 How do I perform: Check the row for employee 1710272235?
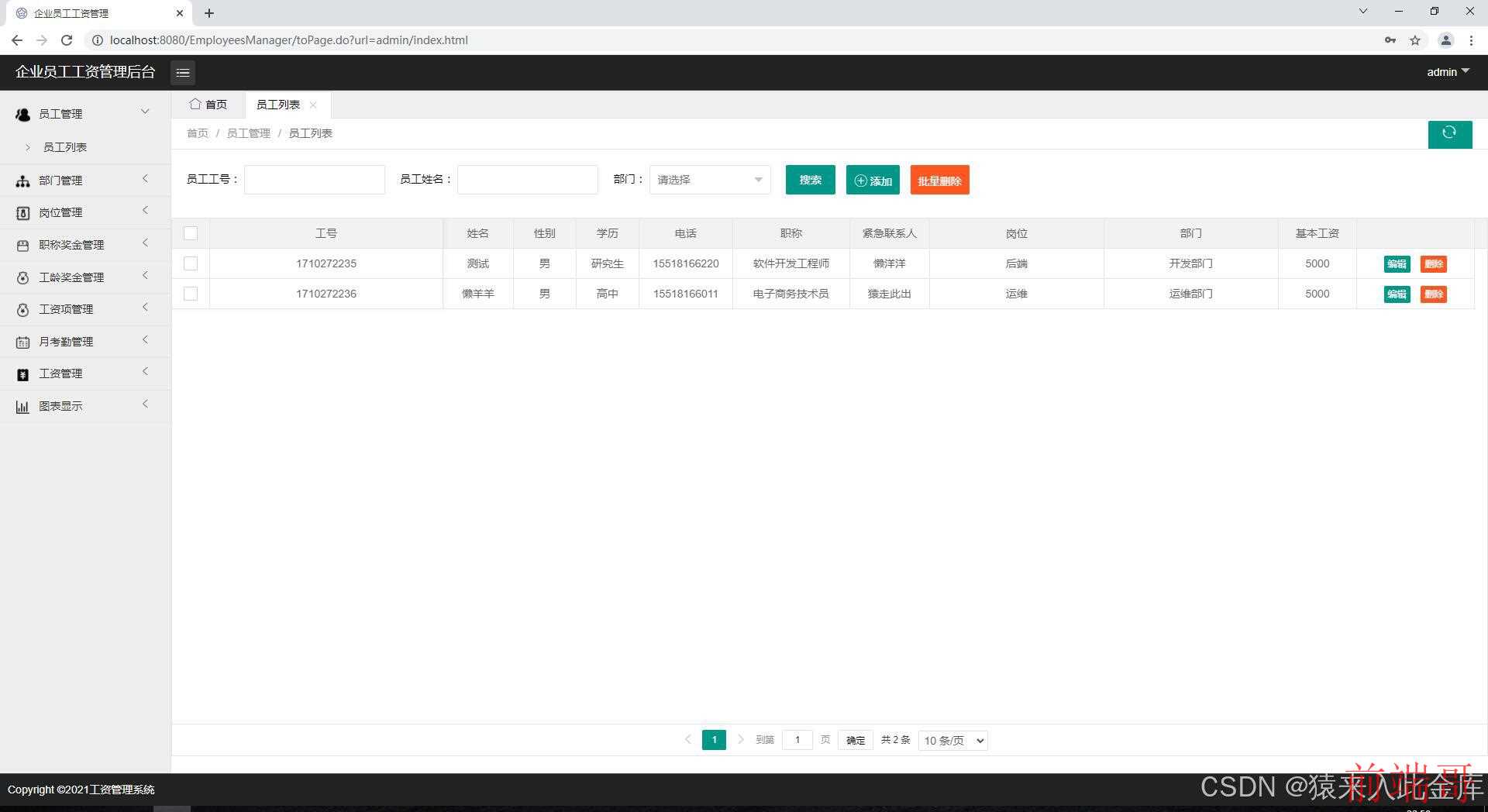click(x=191, y=263)
